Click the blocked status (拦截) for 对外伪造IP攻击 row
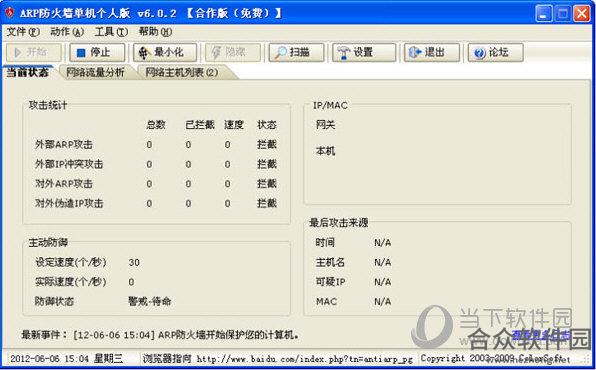Screen dimensions: 596x370 tap(266, 203)
